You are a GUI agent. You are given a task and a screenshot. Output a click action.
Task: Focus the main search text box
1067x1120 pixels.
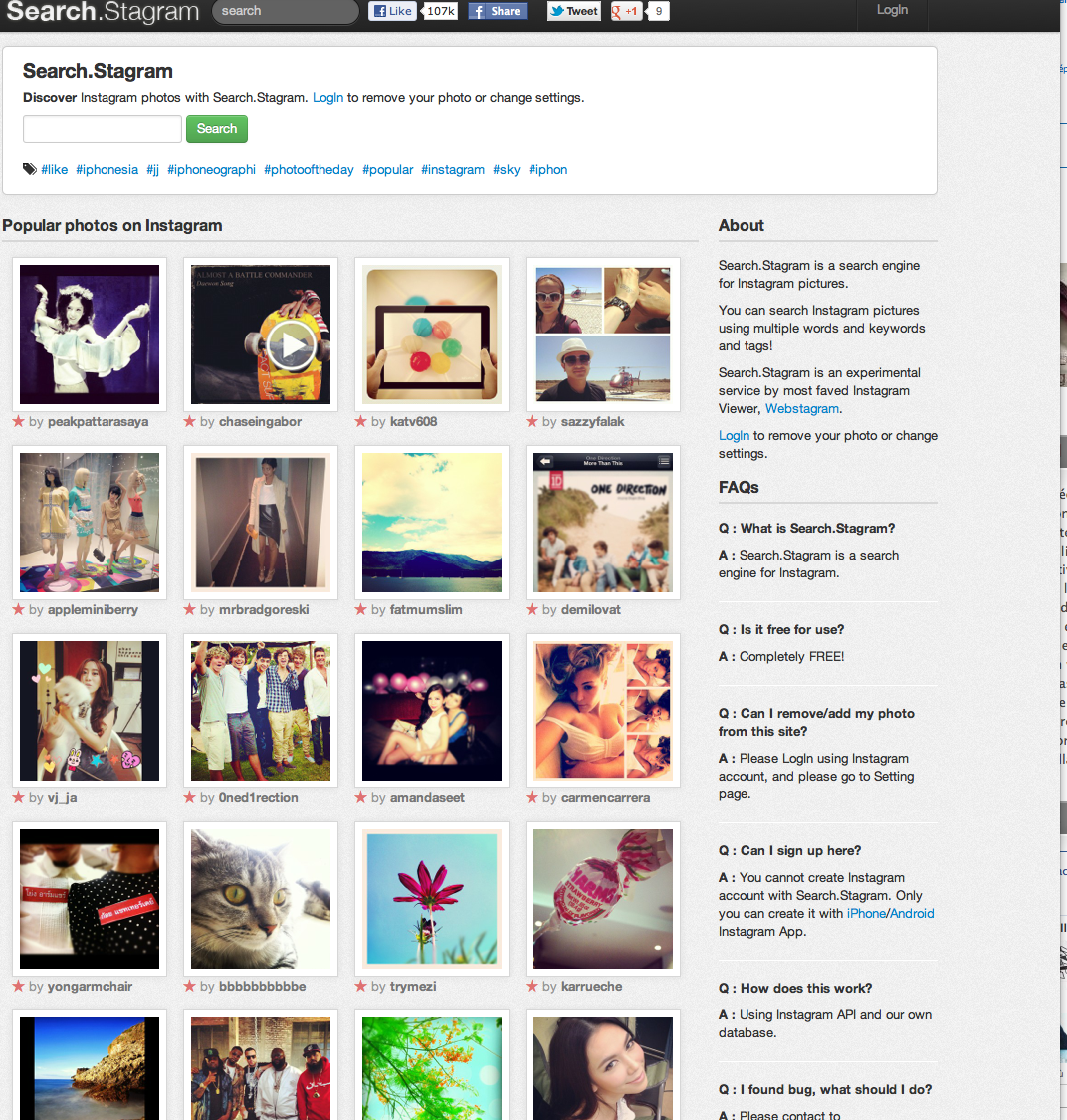pyautogui.click(x=103, y=129)
